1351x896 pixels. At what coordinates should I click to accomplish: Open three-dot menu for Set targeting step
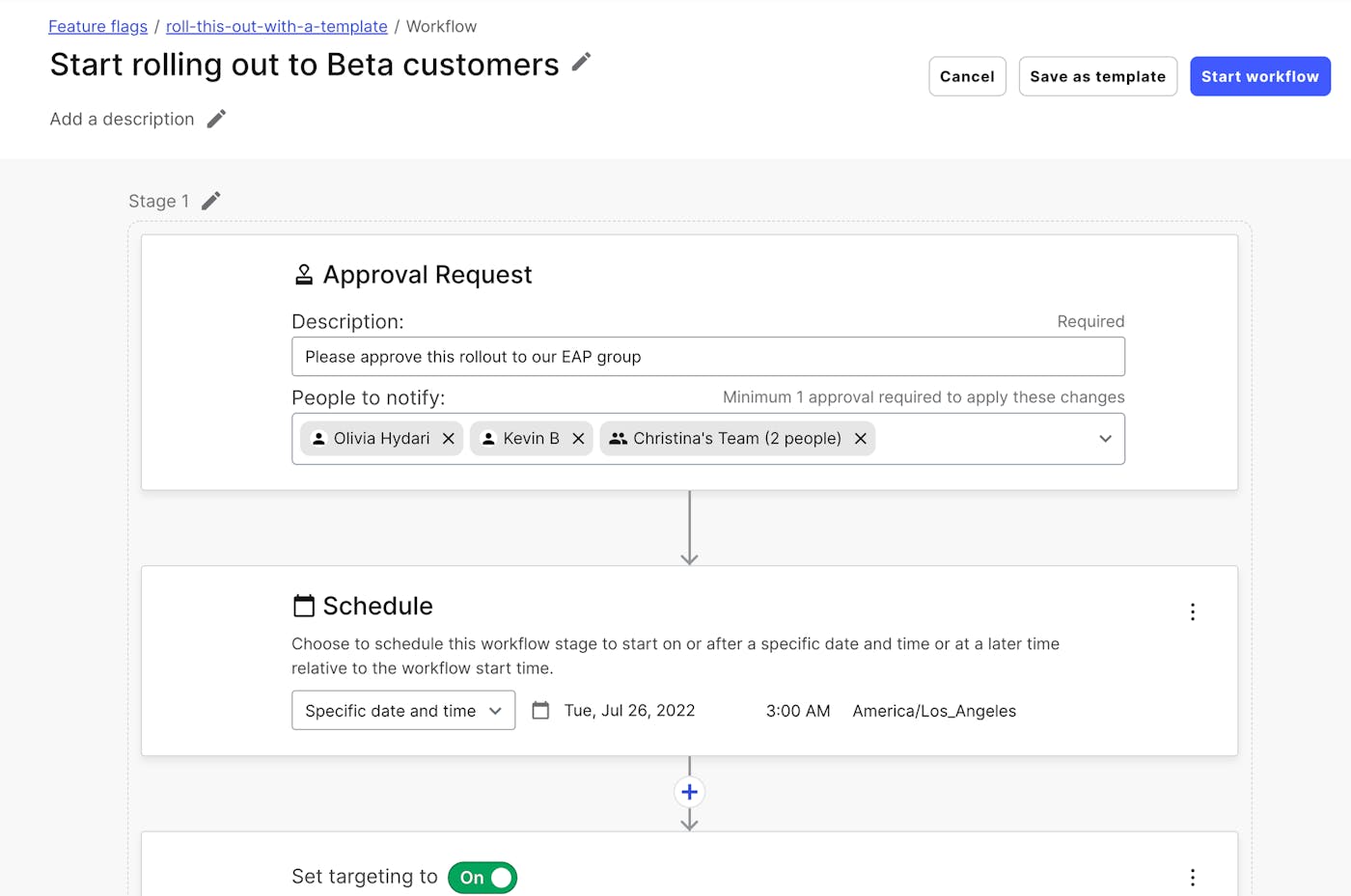[1193, 877]
